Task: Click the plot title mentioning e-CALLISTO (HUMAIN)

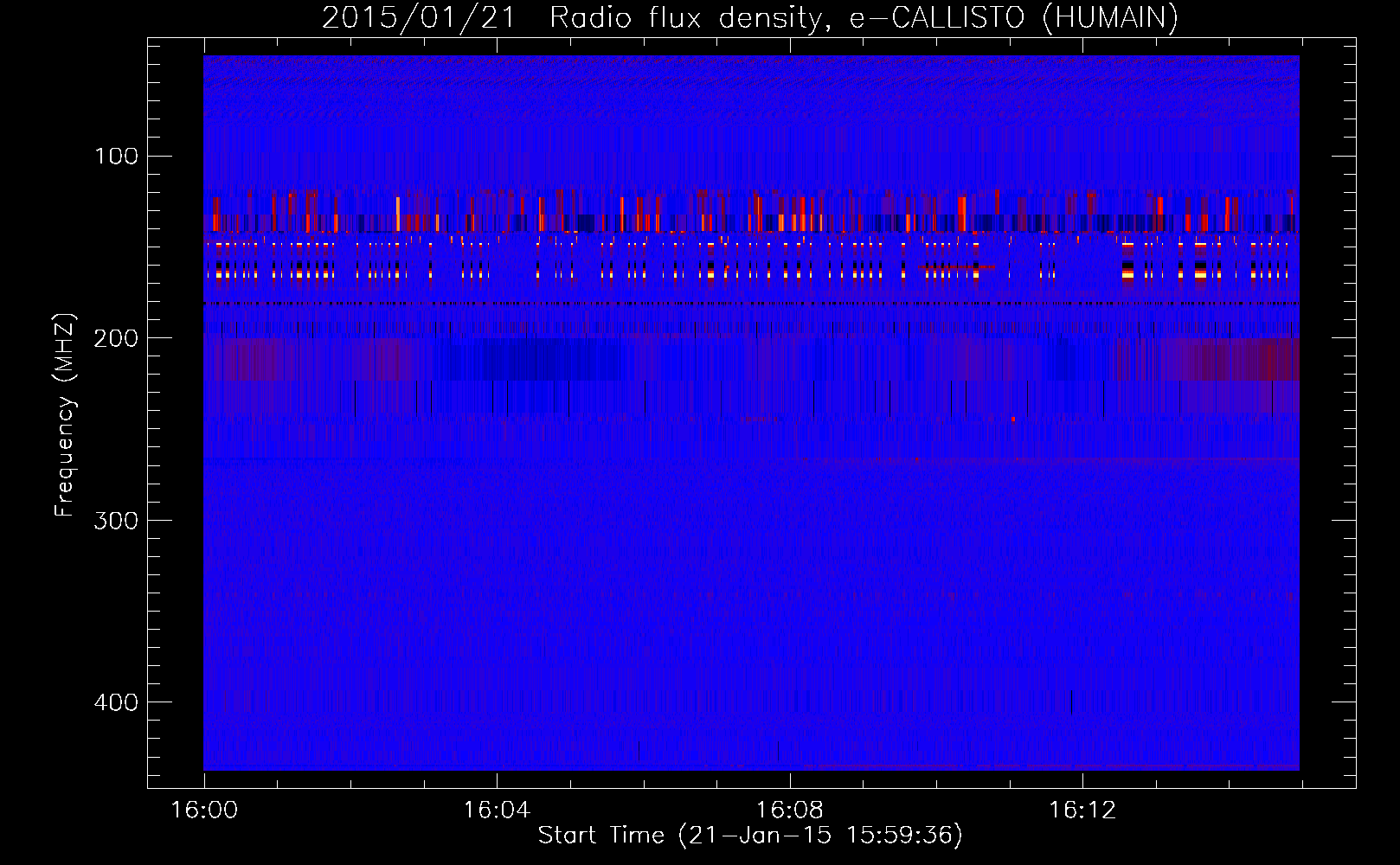Action: point(750,17)
